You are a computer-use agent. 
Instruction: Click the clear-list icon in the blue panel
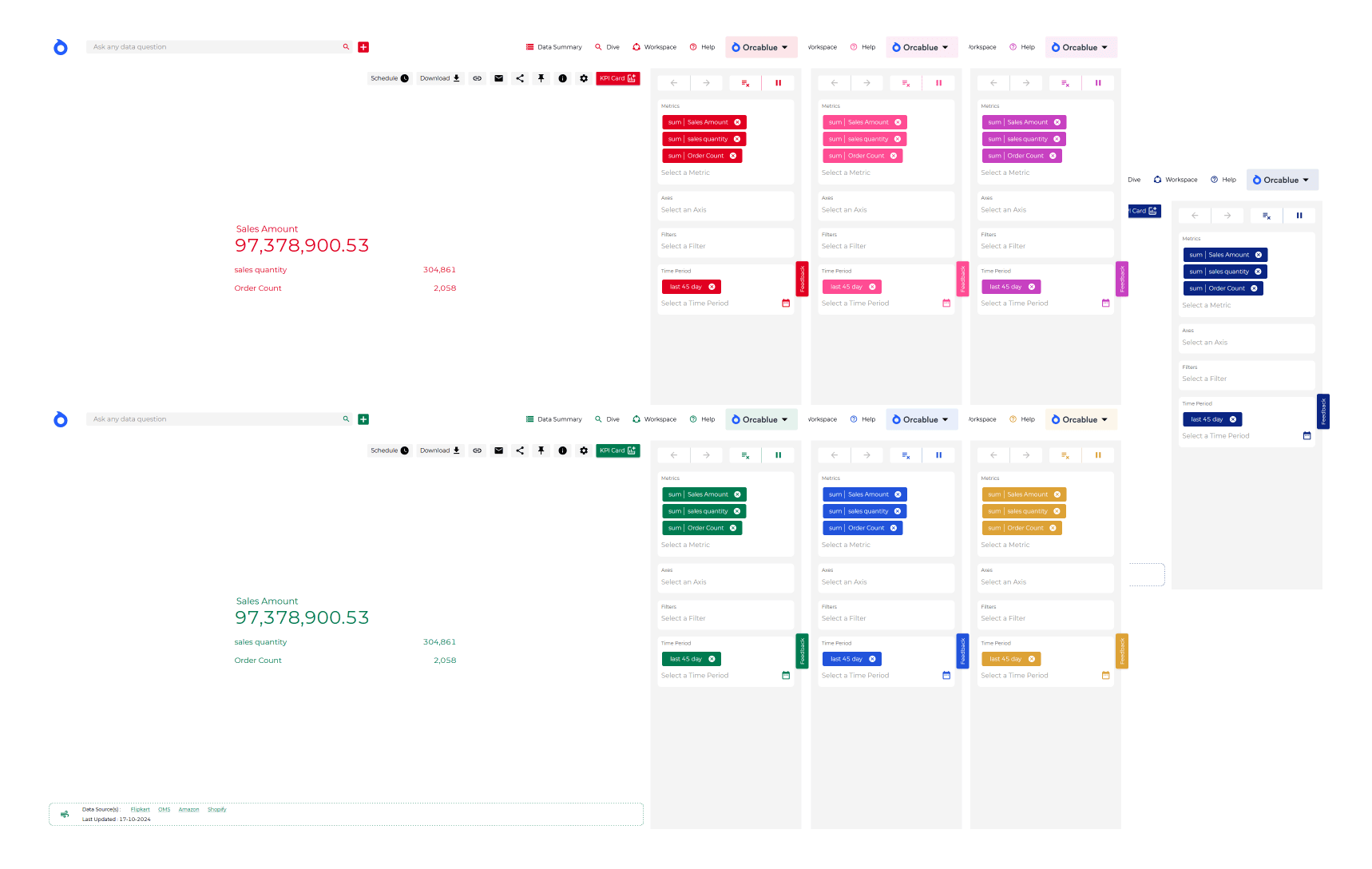click(x=906, y=455)
